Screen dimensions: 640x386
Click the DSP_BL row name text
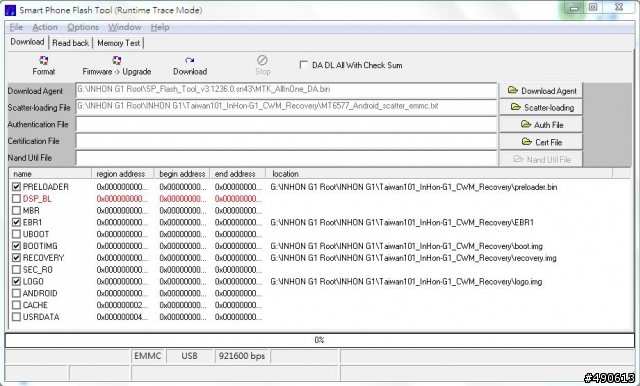pyautogui.click(x=37, y=199)
